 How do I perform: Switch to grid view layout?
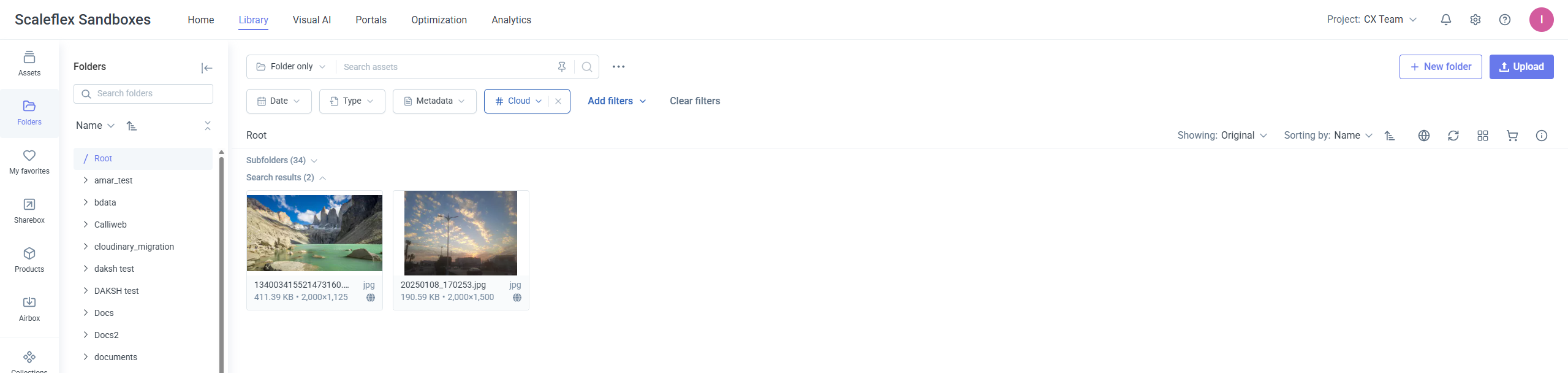pyautogui.click(x=1482, y=136)
